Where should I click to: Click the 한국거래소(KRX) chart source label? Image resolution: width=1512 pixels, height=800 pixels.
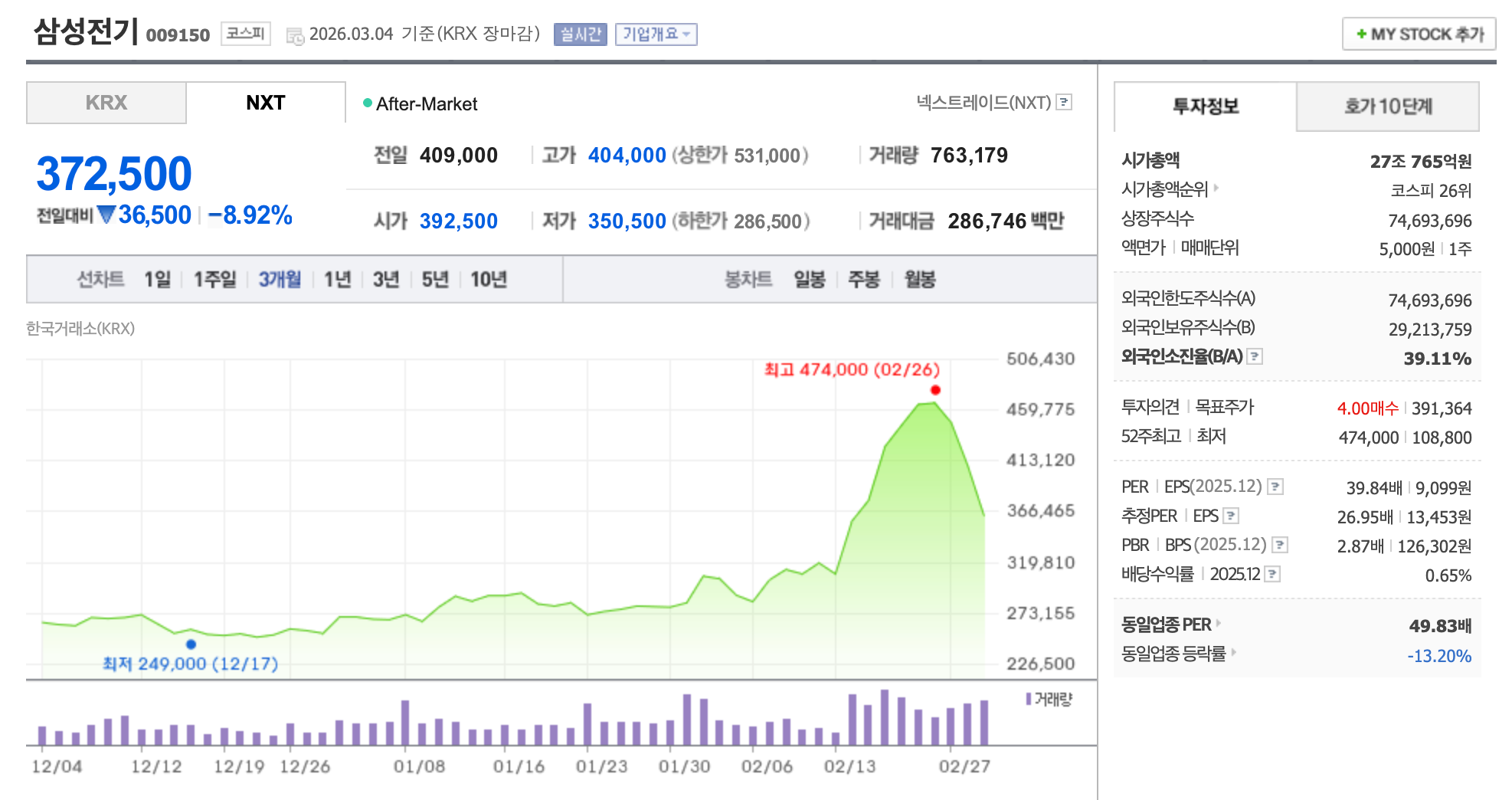80,329
